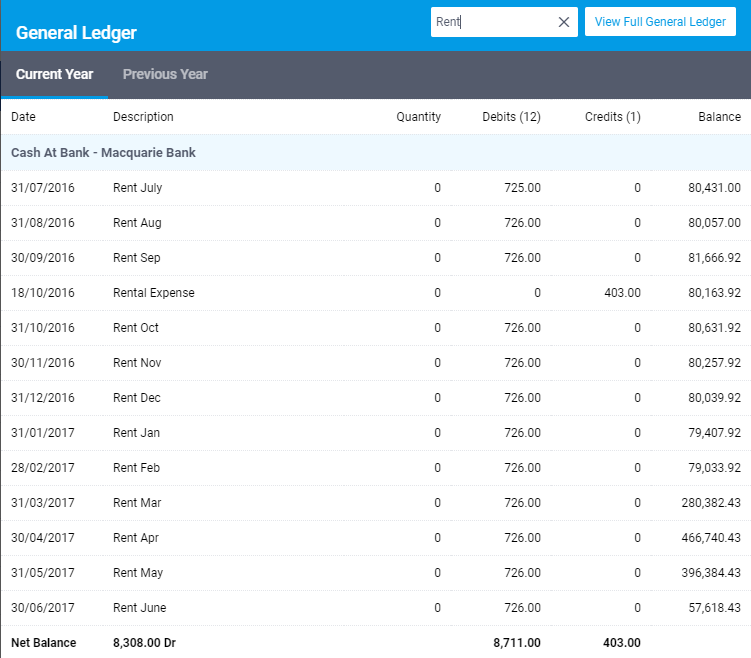This screenshot has height=658, width=751.
Task: Select the Rent Sep description
Action: click(x=137, y=258)
